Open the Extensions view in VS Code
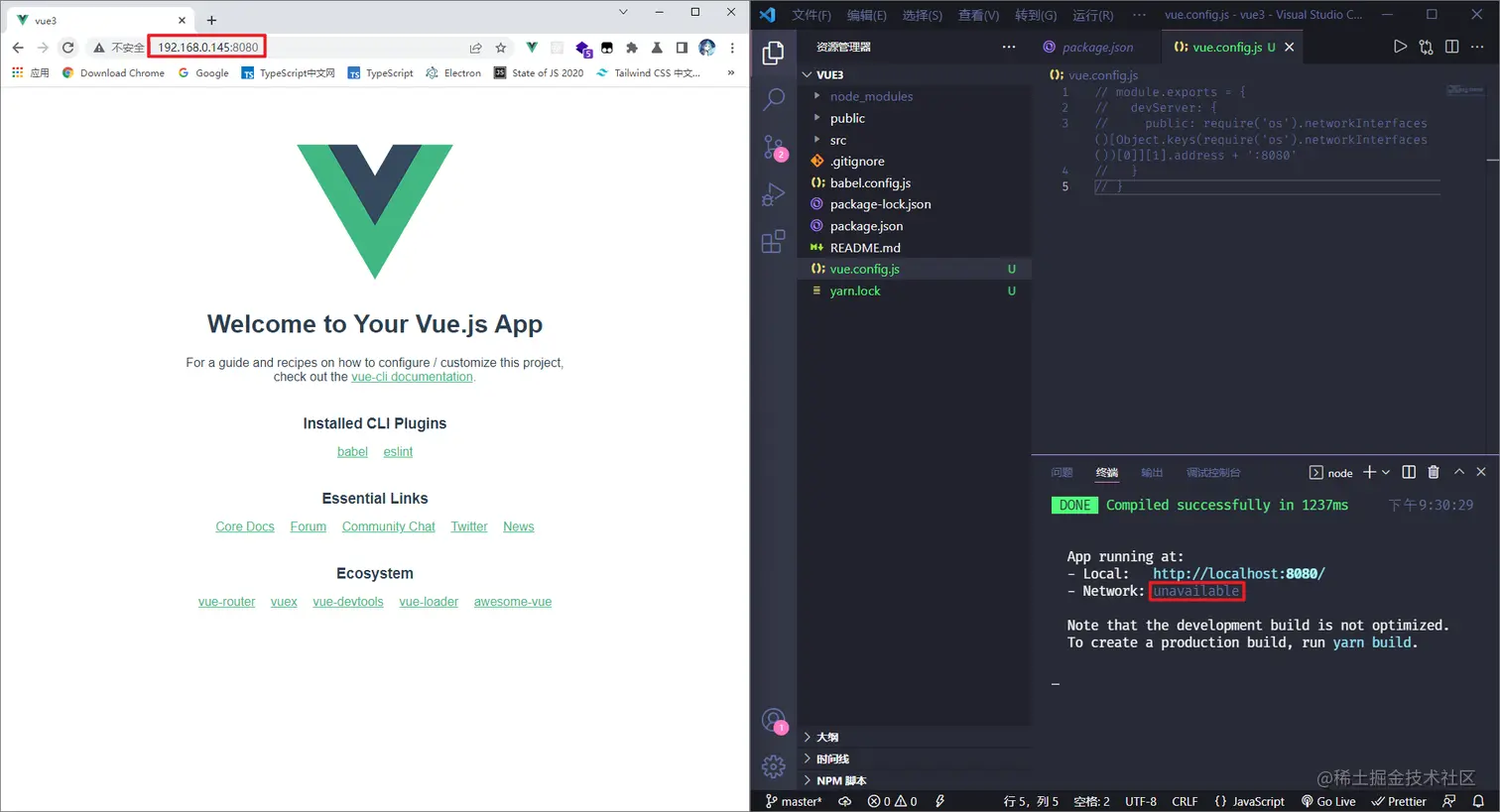The height and width of the screenshot is (812, 1500). click(773, 241)
